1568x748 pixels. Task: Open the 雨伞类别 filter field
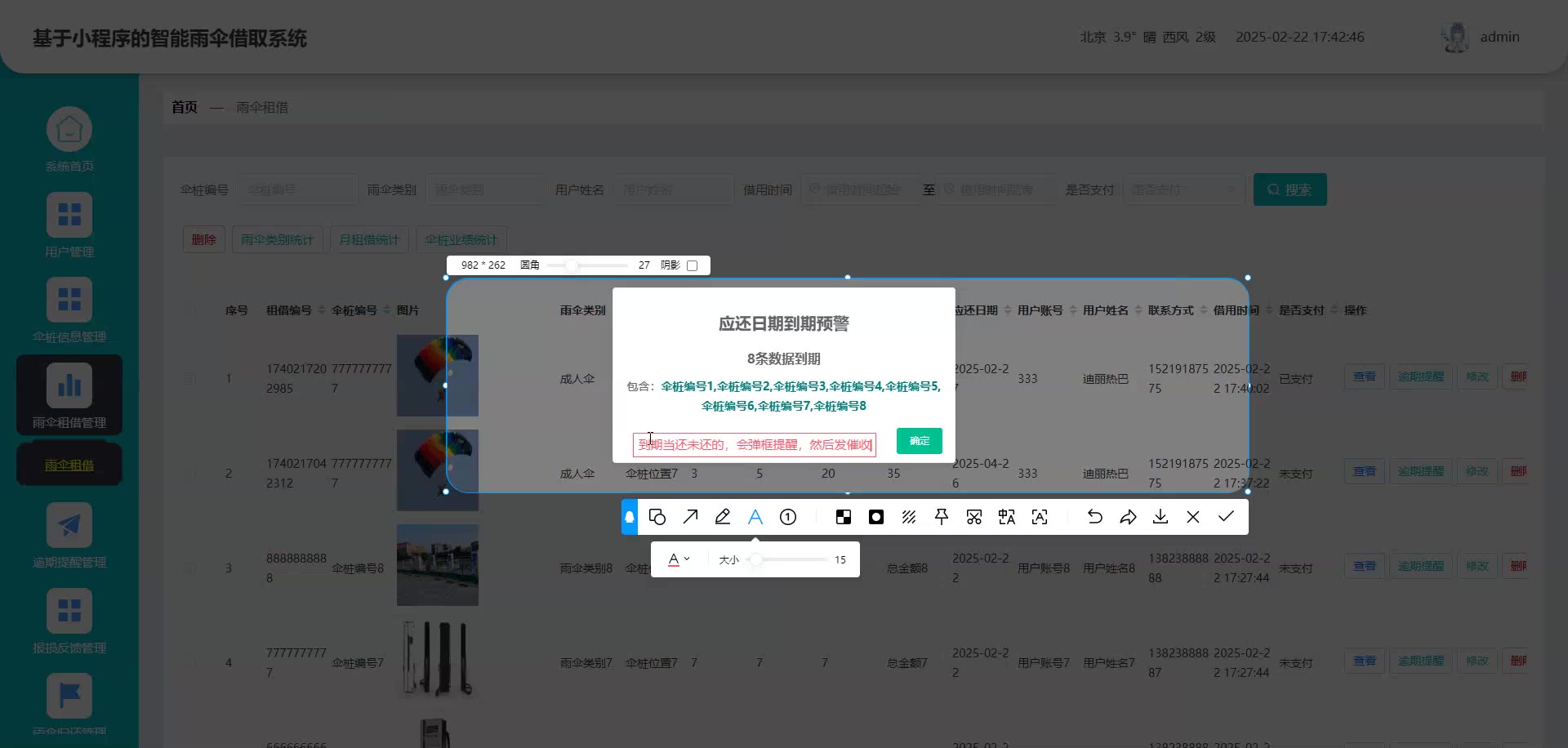(485, 189)
